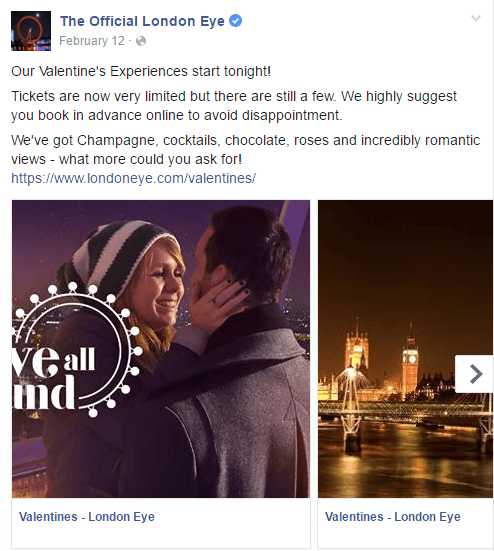Click second Valentines - London Eye card title
The image size is (494, 551).
392,517
